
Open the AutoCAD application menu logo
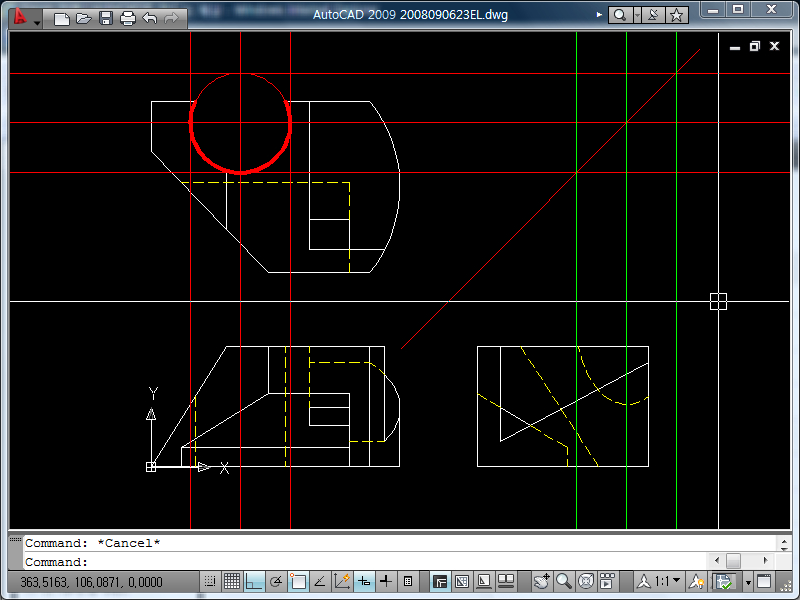[20, 17]
